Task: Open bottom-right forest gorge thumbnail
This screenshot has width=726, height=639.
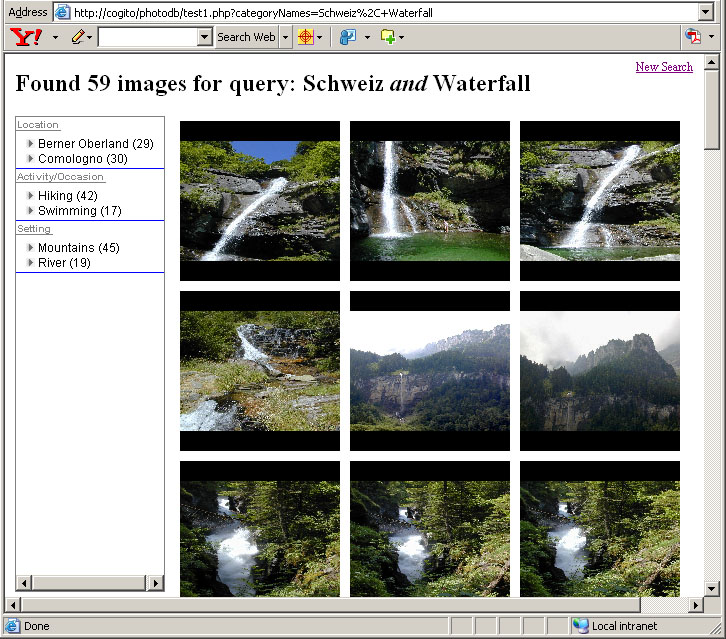Action: point(600,529)
